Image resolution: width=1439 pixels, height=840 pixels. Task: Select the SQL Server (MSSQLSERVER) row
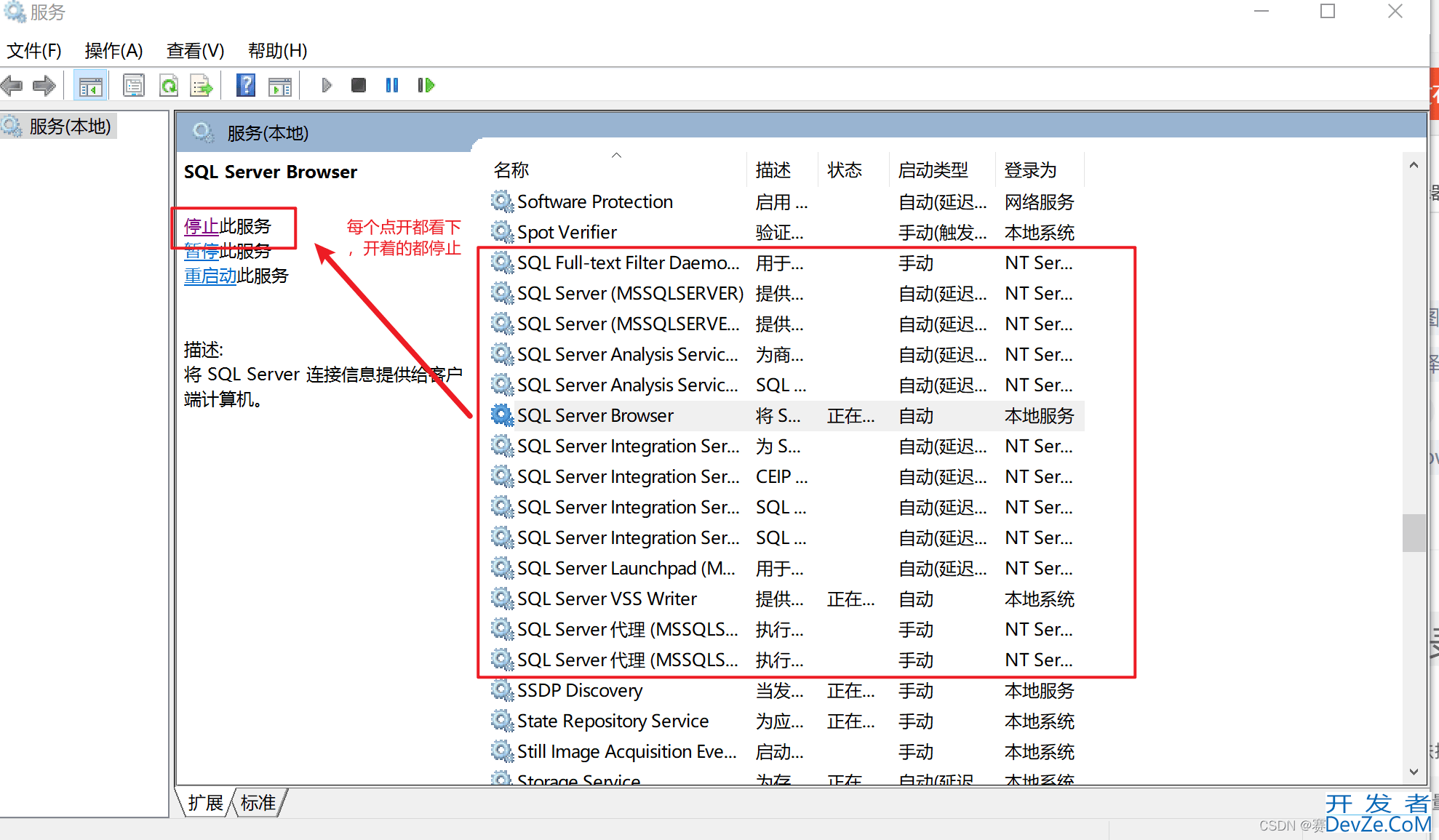(x=786, y=293)
